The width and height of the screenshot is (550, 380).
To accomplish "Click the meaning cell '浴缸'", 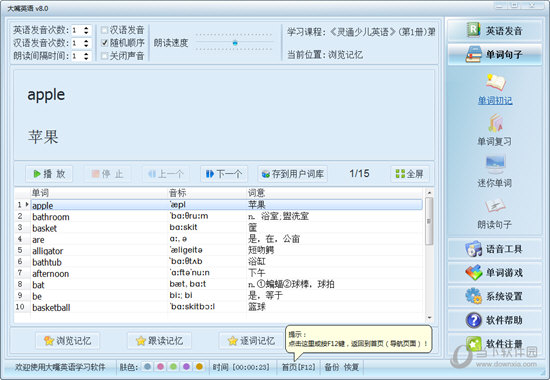I will point(257,261).
